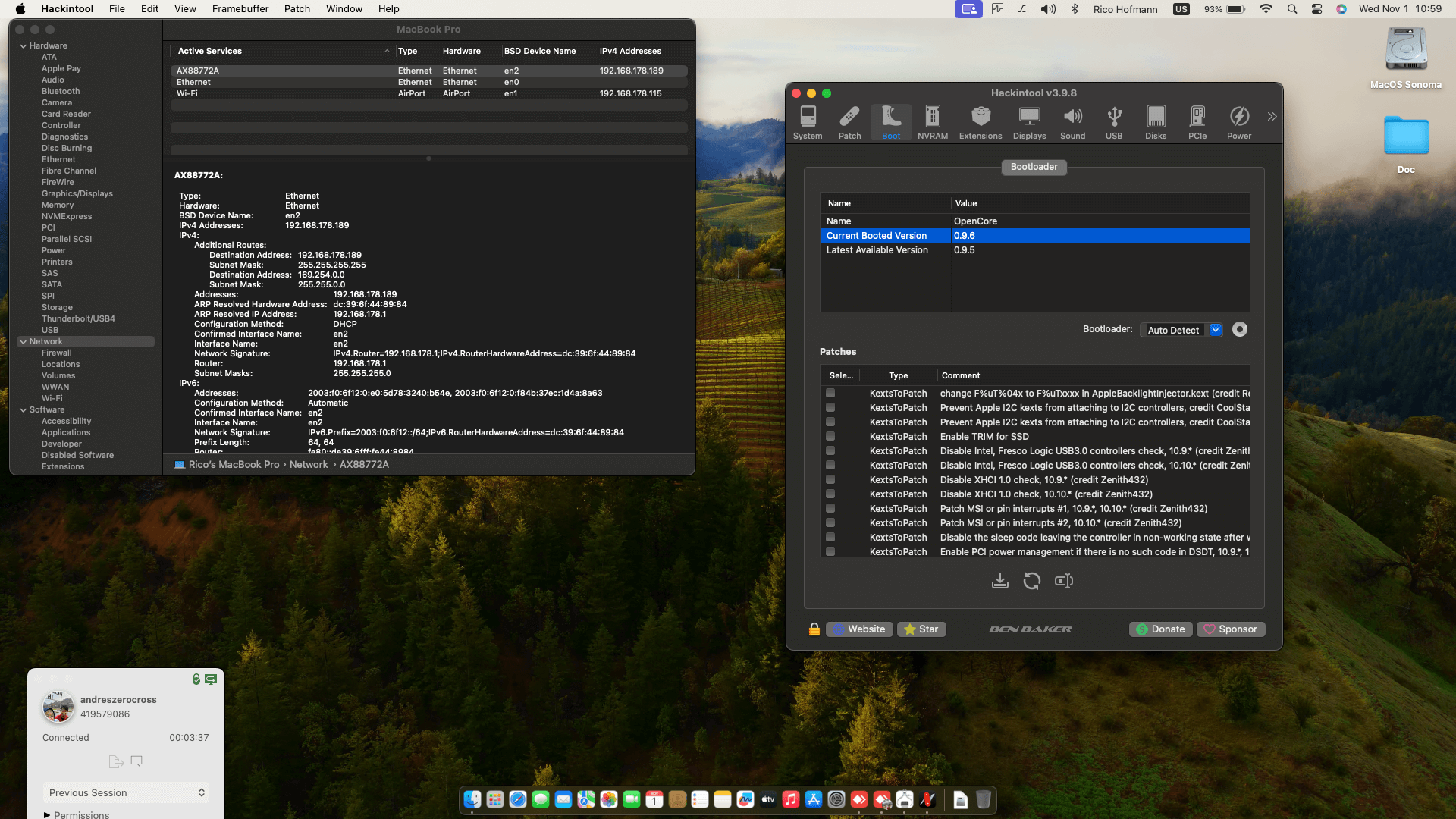Collapse the Network section in sidebar
The height and width of the screenshot is (819, 1456).
point(24,342)
